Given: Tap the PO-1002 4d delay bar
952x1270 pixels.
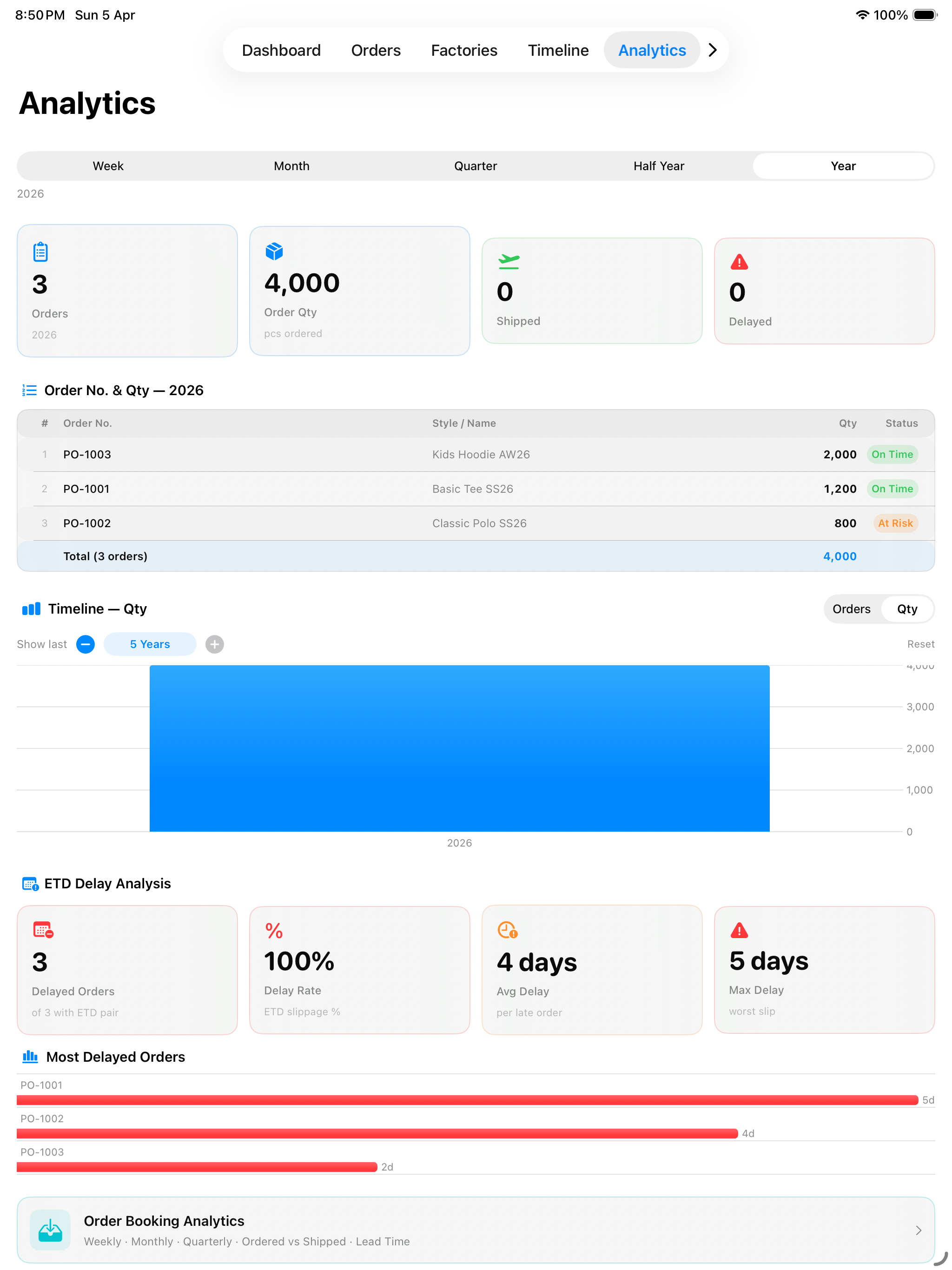Looking at the screenshot, I should coord(377,1133).
